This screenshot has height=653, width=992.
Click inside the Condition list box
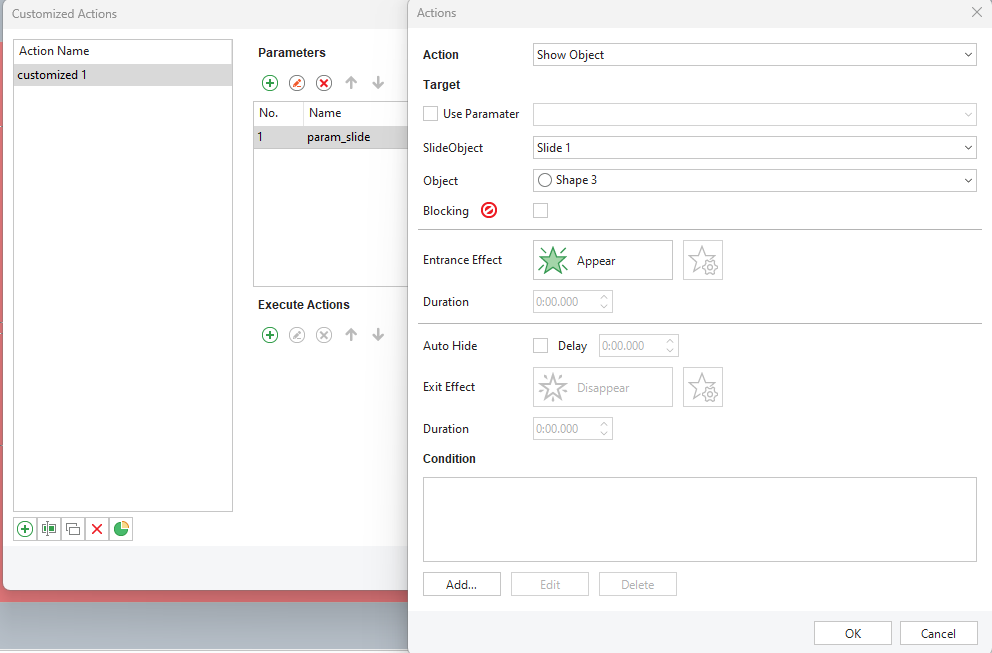point(700,519)
